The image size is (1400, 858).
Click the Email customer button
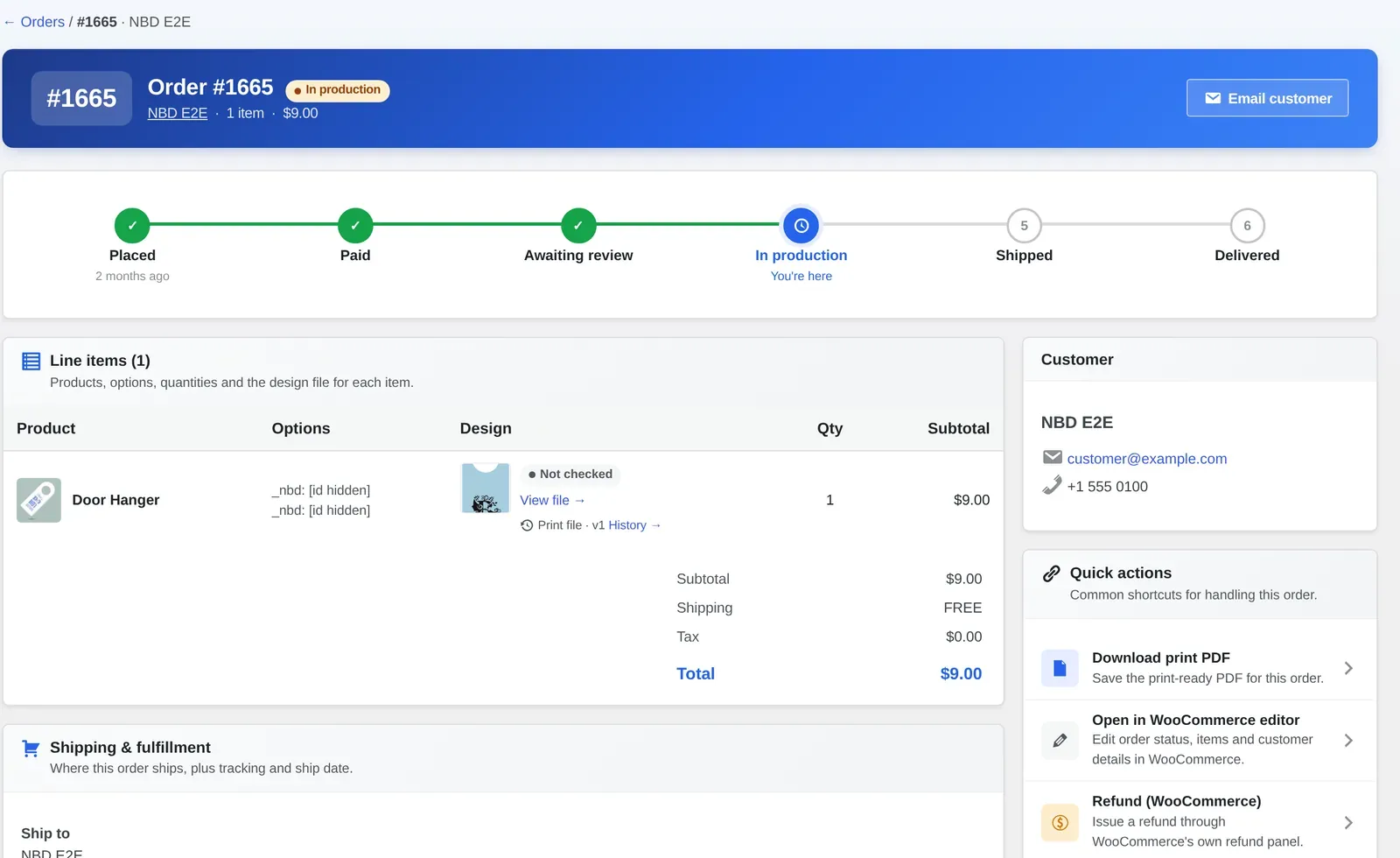click(x=1267, y=98)
